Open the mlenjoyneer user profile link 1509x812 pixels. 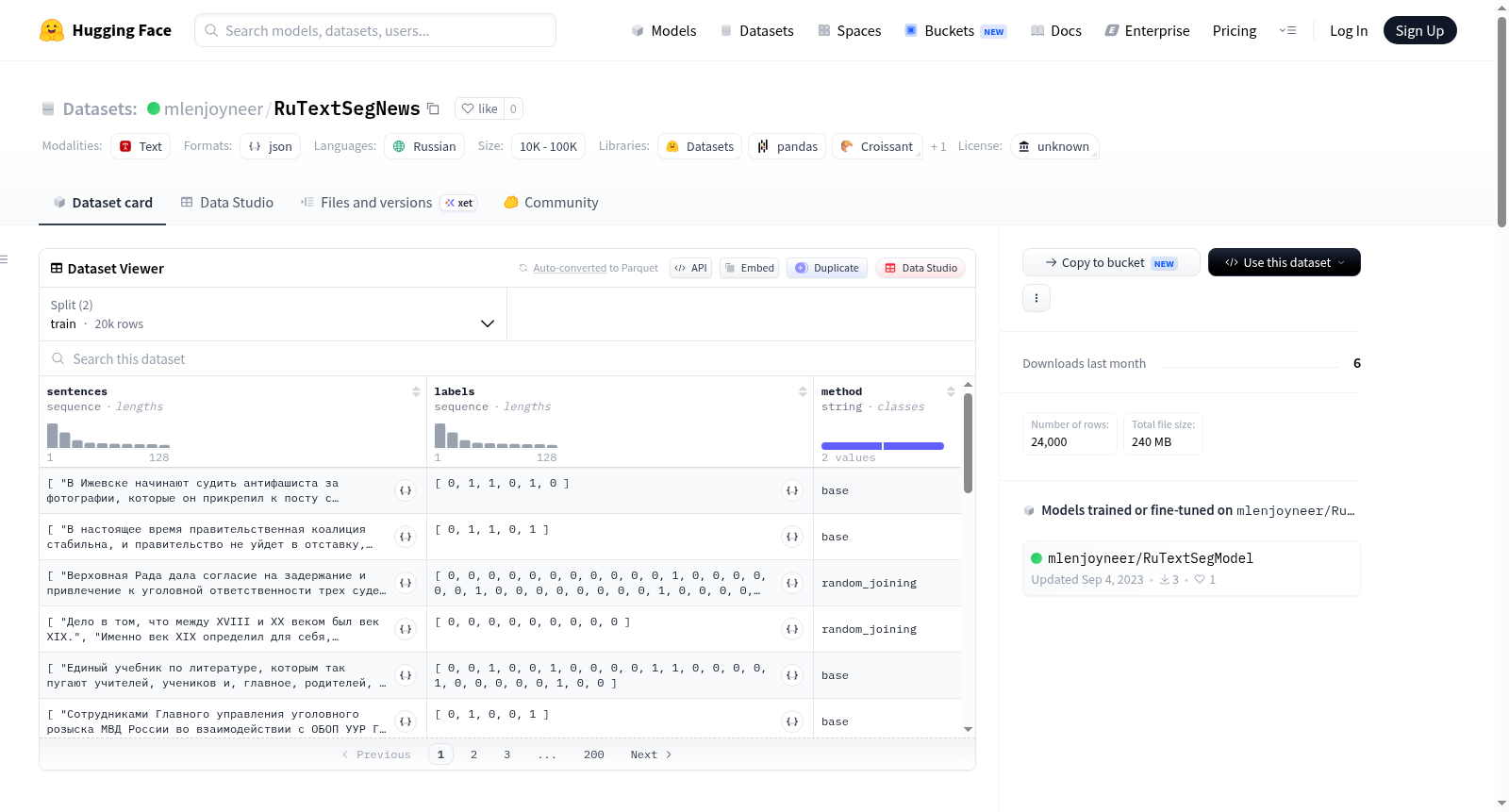coord(213,108)
